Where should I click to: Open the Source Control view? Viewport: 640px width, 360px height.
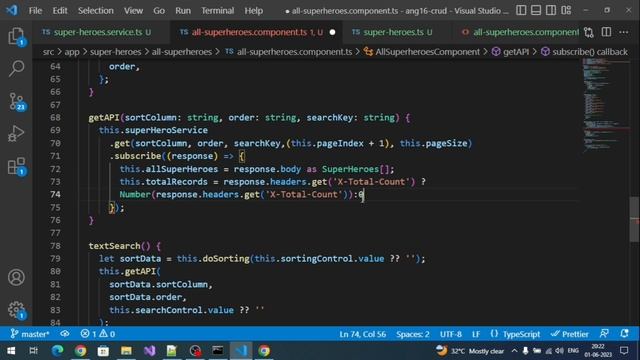[x=16, y=102]
